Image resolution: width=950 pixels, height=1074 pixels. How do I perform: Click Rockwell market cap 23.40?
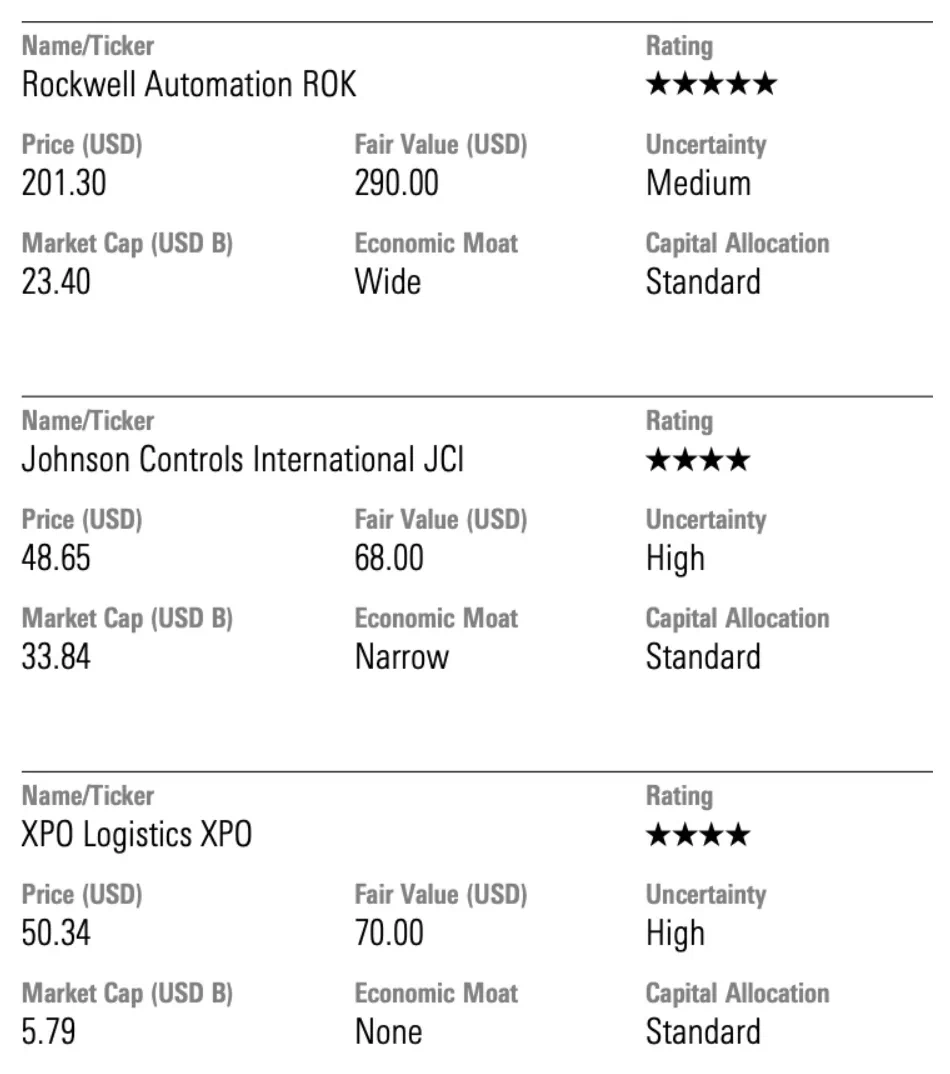(56, 282)
